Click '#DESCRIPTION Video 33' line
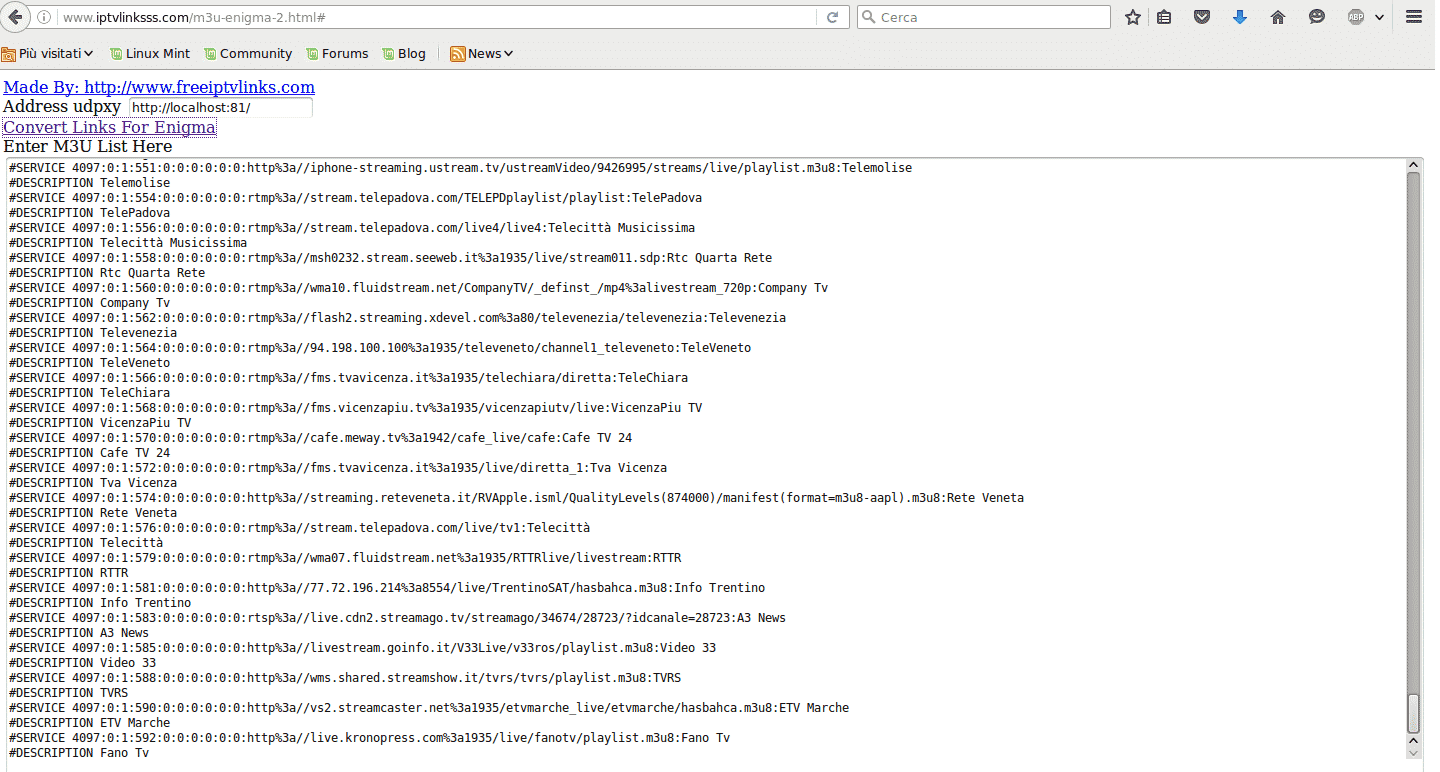The image size is (1440, 772). 82,663
